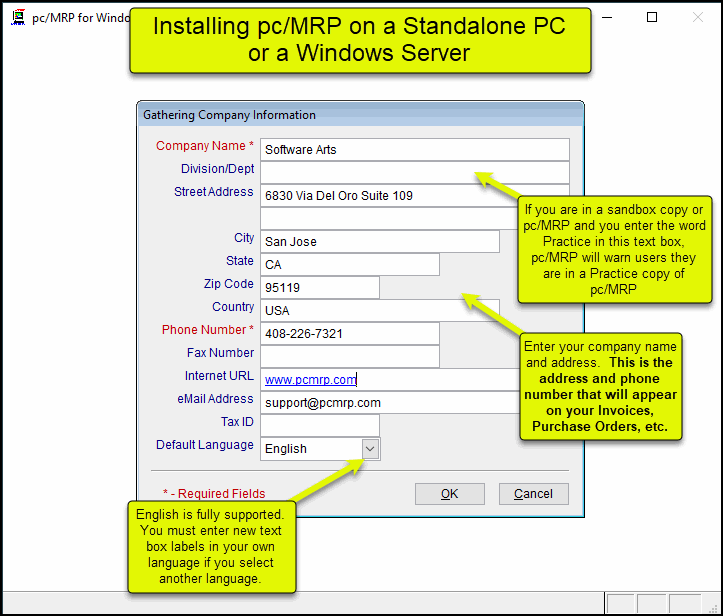Click the eMail Address field
723x616 pixels.
coord(390,403)
